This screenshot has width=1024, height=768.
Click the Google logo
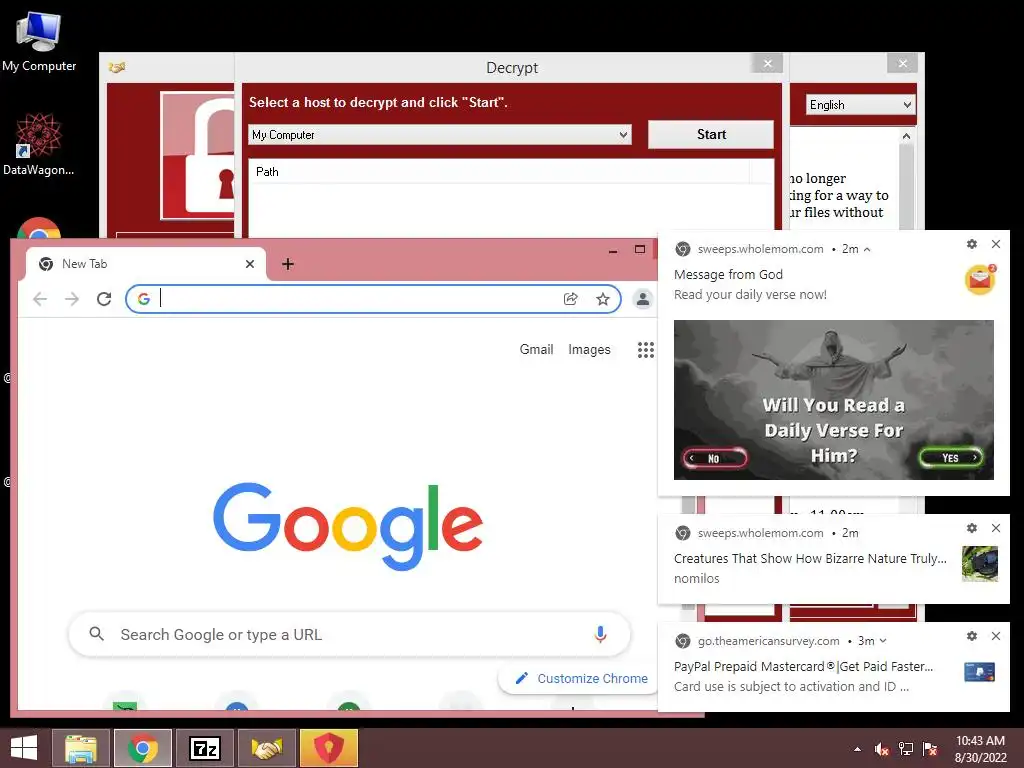348,526
